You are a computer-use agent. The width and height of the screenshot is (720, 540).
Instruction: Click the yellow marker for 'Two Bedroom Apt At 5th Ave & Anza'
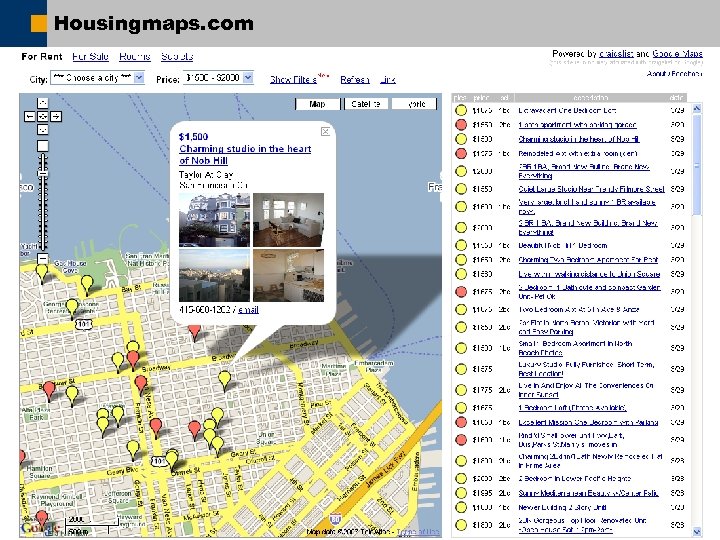click(x=461, y=309)
